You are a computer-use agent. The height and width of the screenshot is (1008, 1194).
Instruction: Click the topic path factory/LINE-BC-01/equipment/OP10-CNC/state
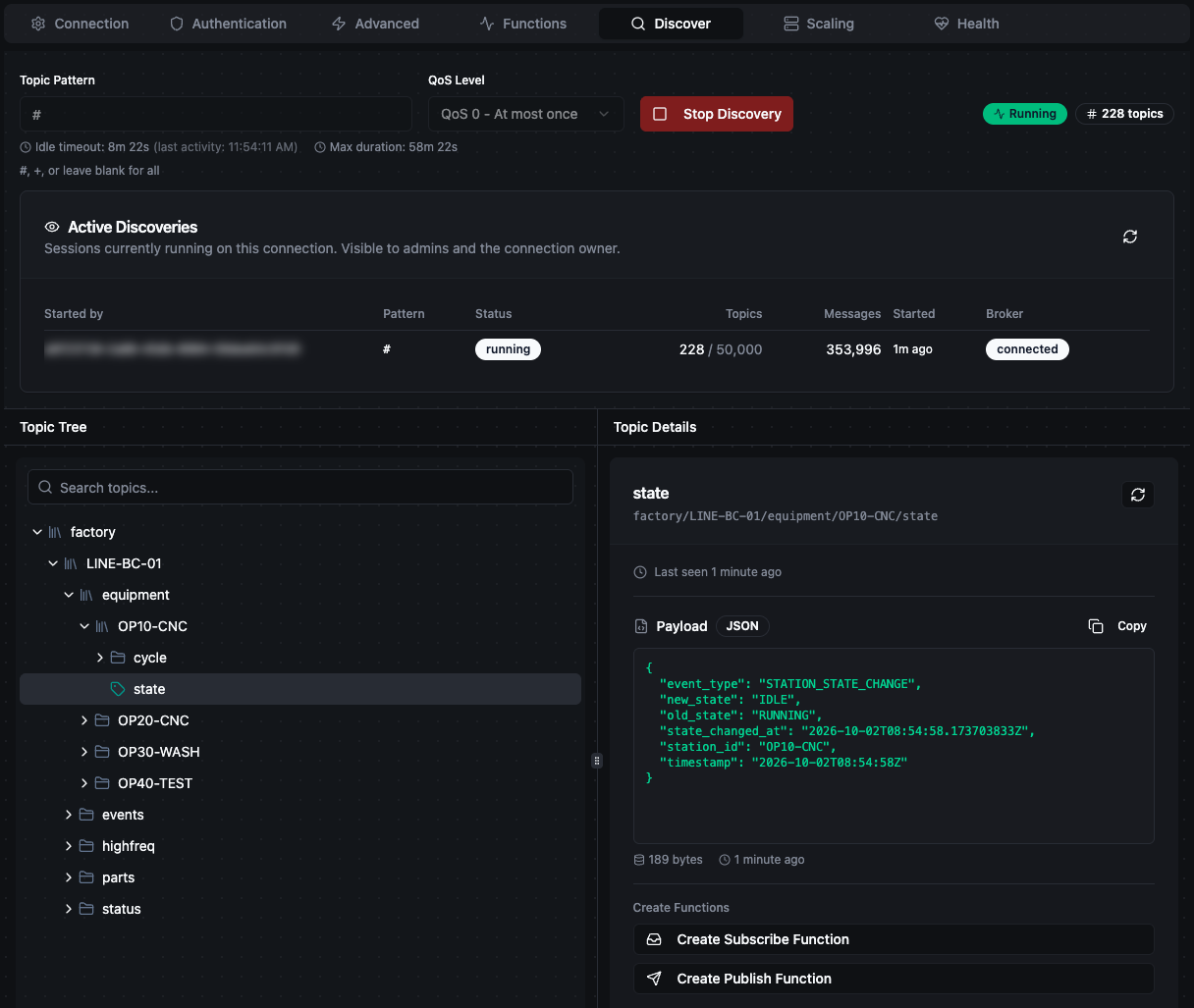[x=786, y=516]
